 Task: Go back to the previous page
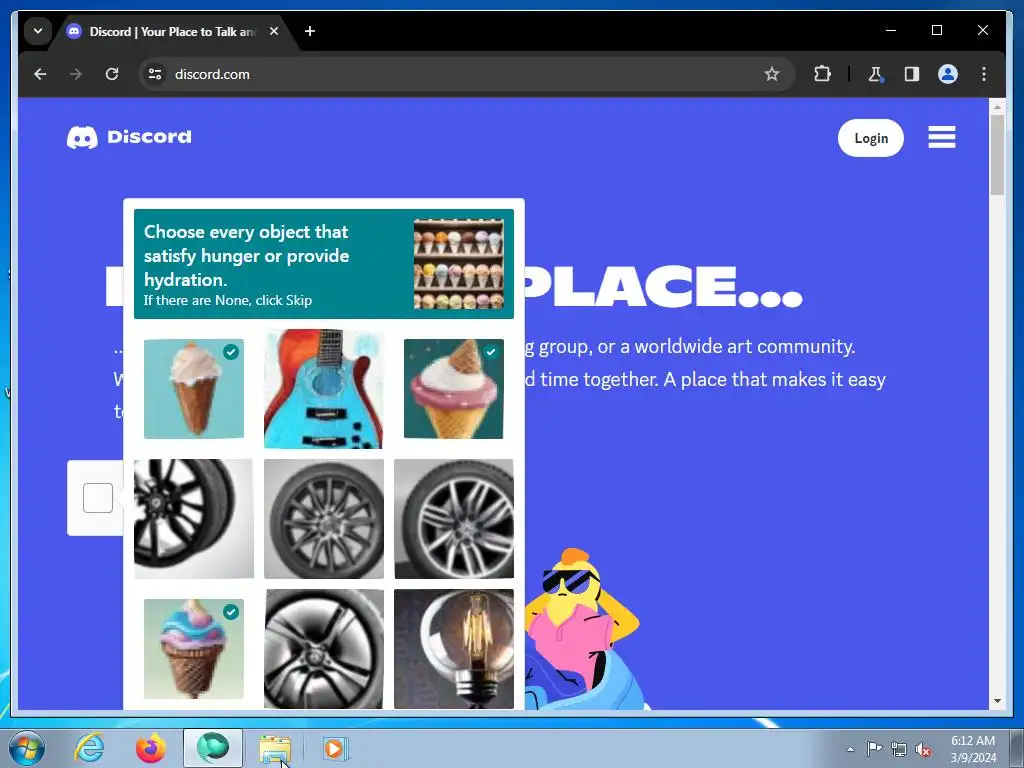point(40,74)
